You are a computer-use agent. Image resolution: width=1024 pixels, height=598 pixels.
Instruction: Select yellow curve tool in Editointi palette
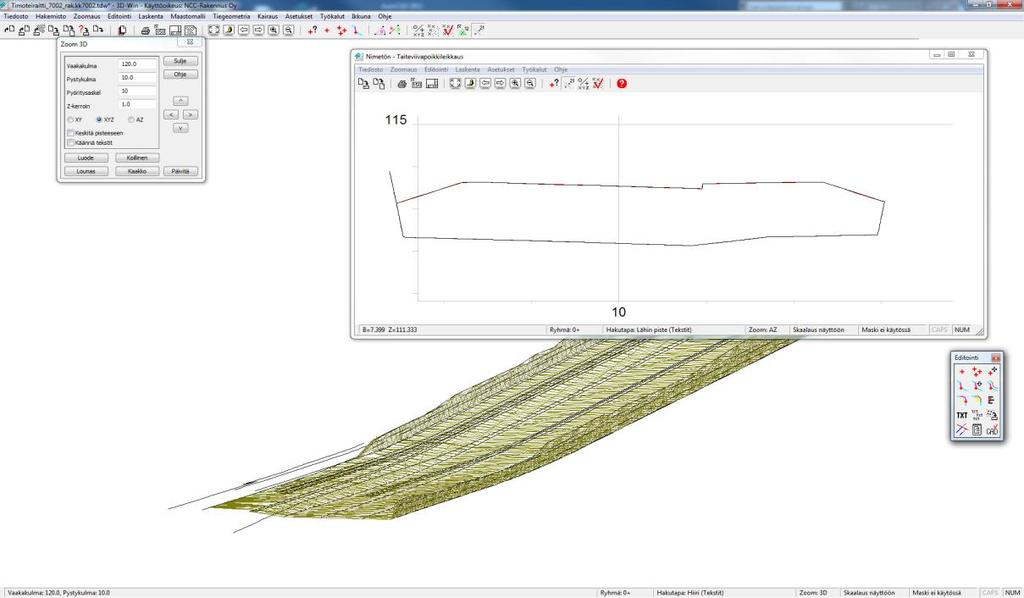[977, 400]
